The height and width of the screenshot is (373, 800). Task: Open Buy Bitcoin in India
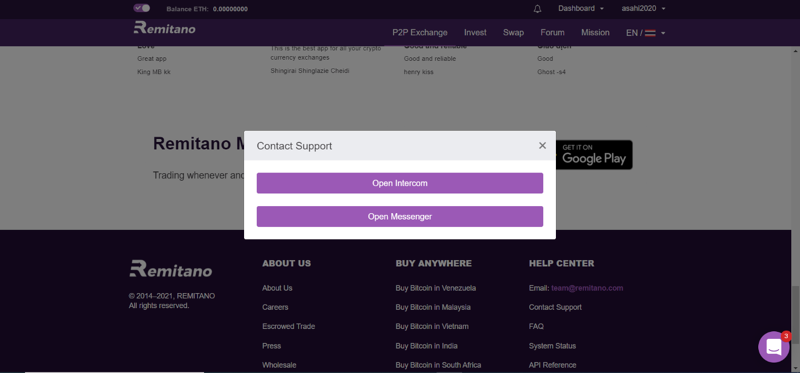tap(426, 346)
